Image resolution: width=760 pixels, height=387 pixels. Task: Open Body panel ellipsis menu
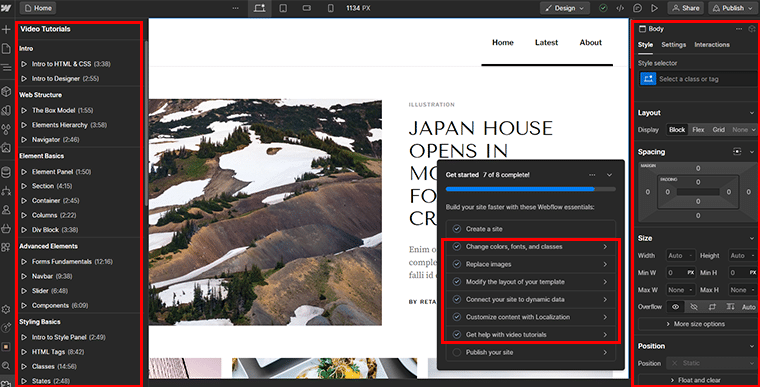coord(739,29)
